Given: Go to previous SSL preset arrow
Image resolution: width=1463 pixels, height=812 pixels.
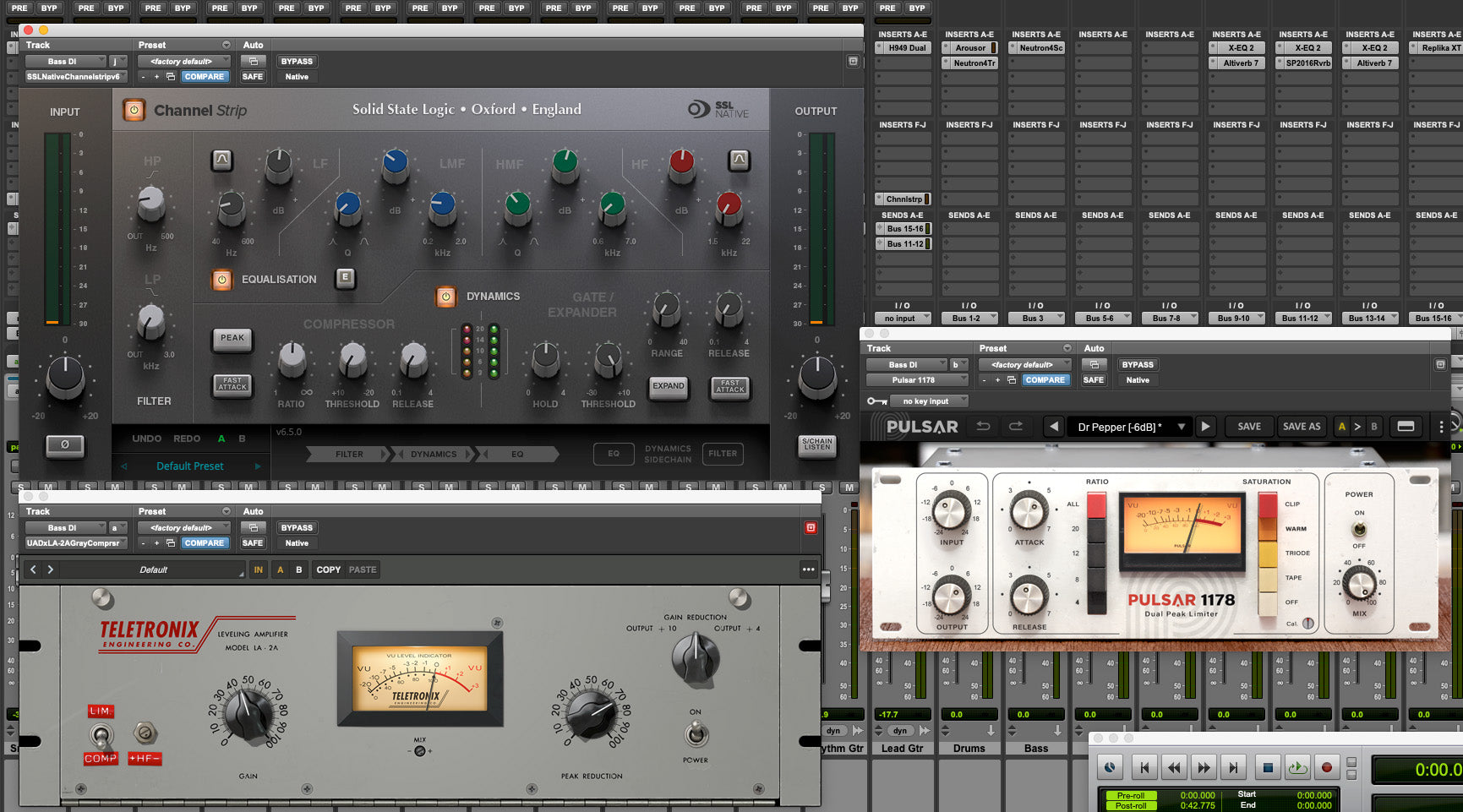Looking at the screenshot, I should pyautogui.click(x=123, y=466).
